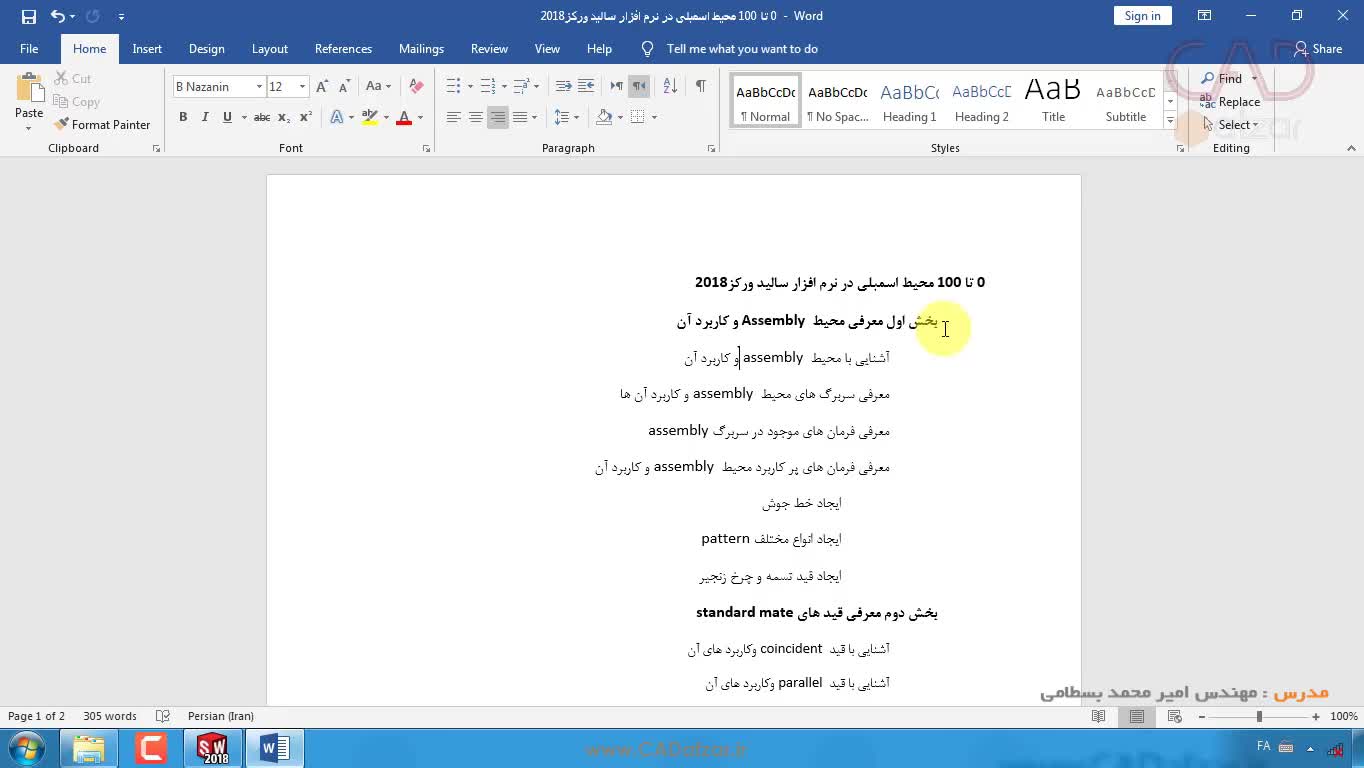
Task: Open the font size dropdown
Action: point(302,87)
